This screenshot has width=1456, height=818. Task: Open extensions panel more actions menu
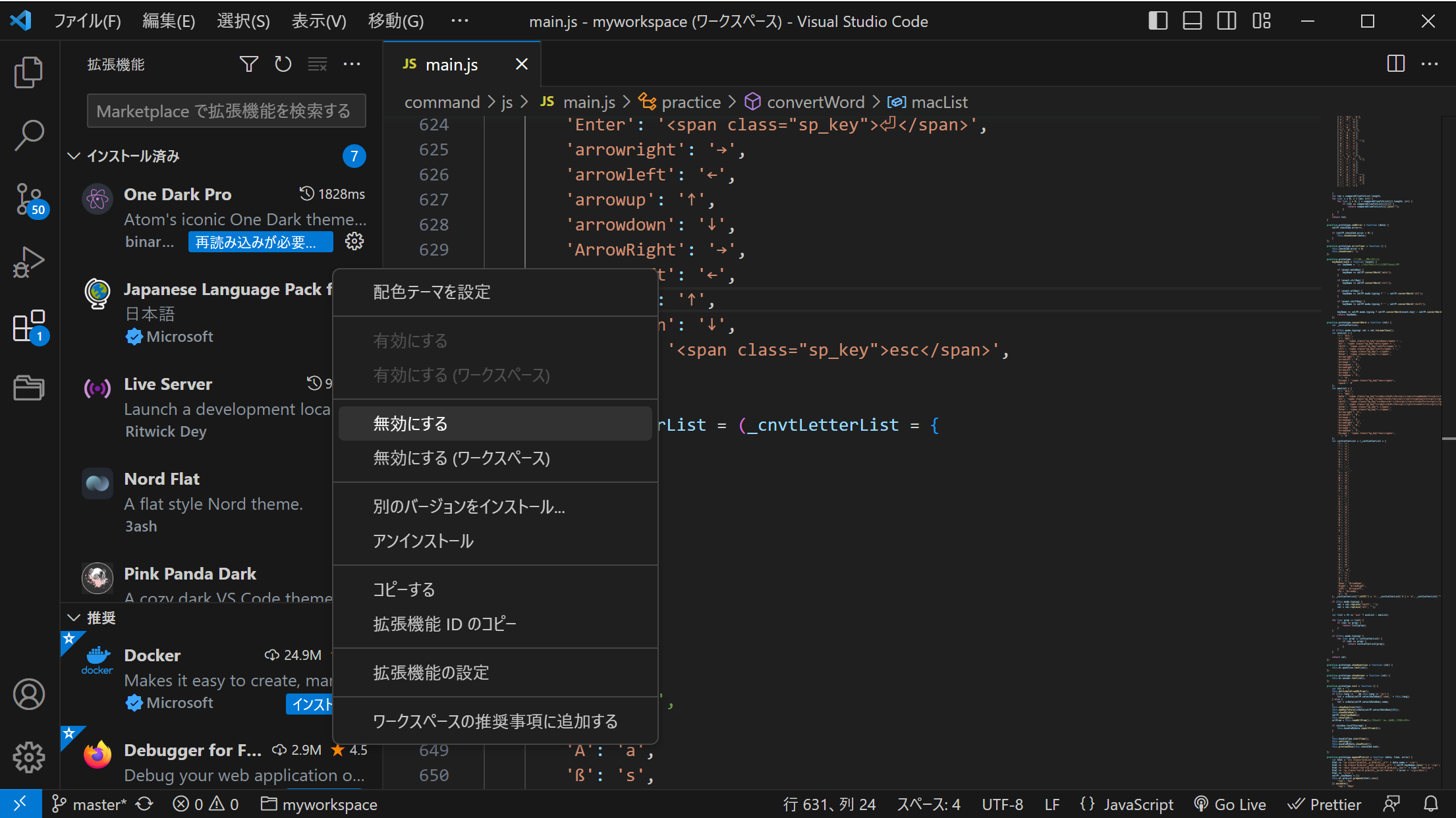352,64
